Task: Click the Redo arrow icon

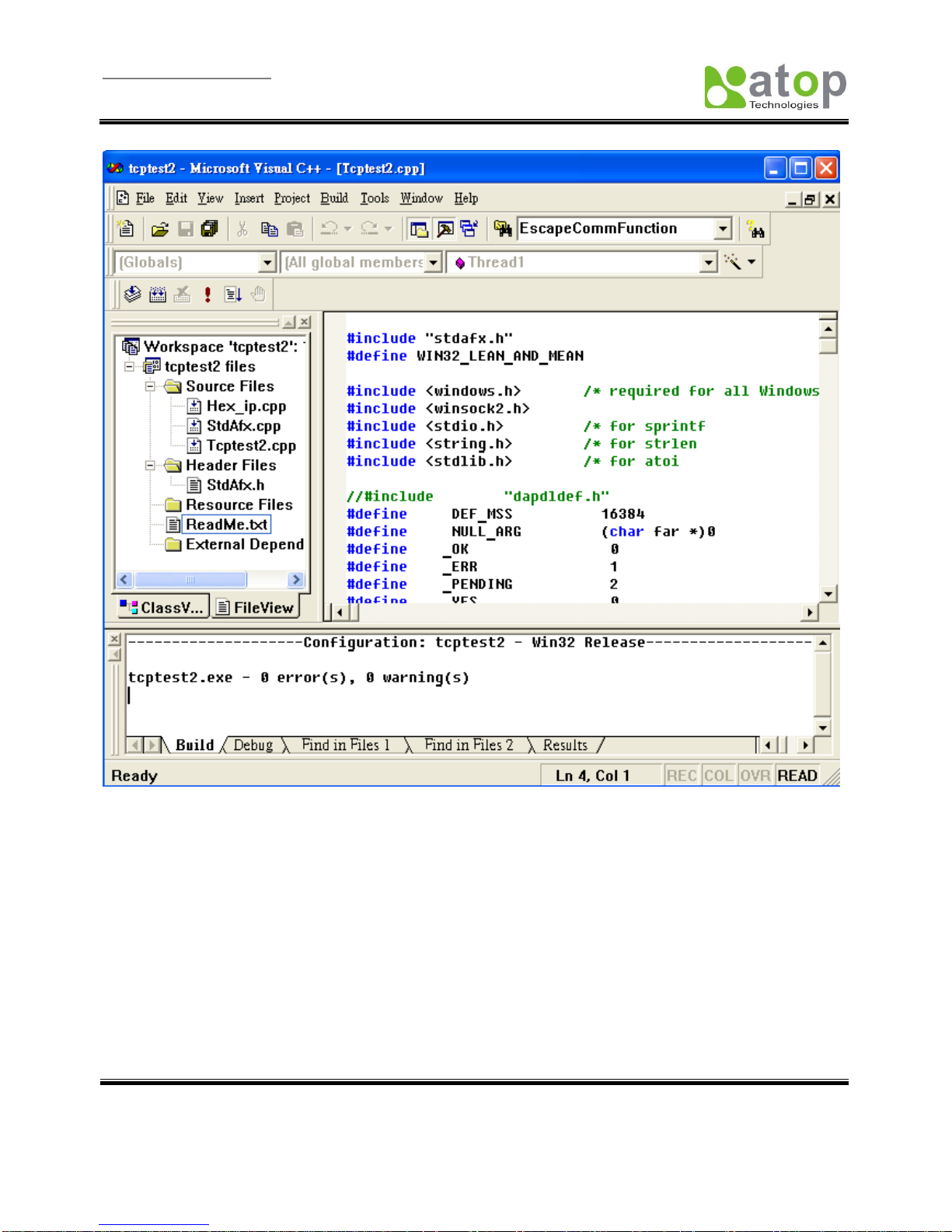Action: pos(370,229)
